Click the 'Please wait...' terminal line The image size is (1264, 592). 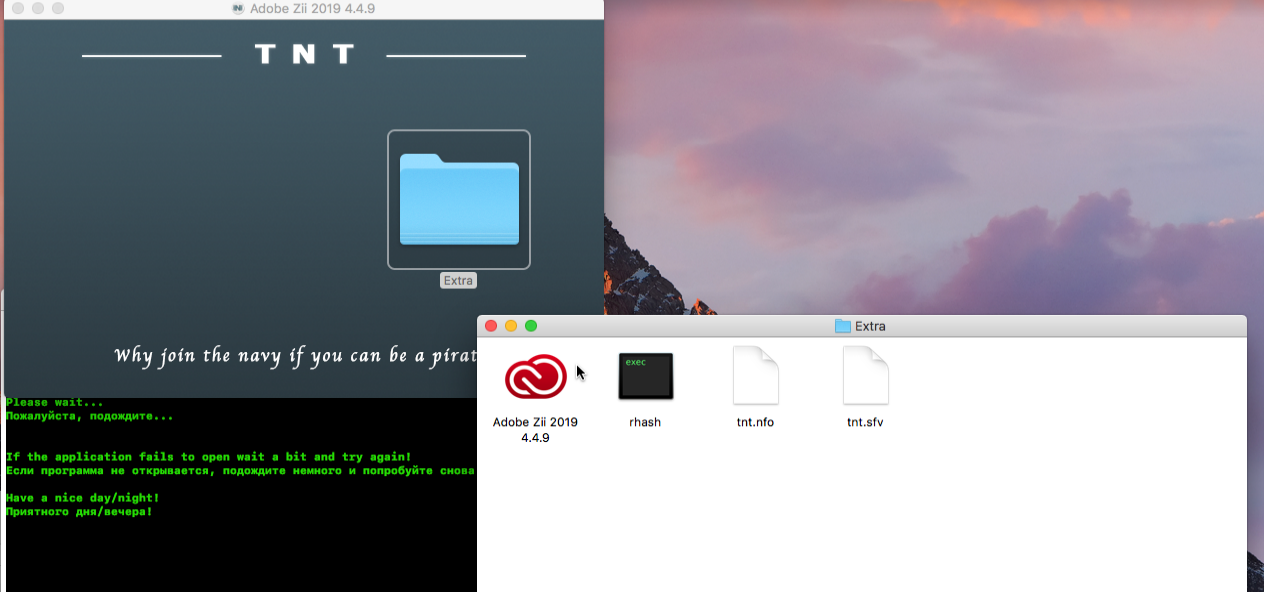(x=54, y=402)
